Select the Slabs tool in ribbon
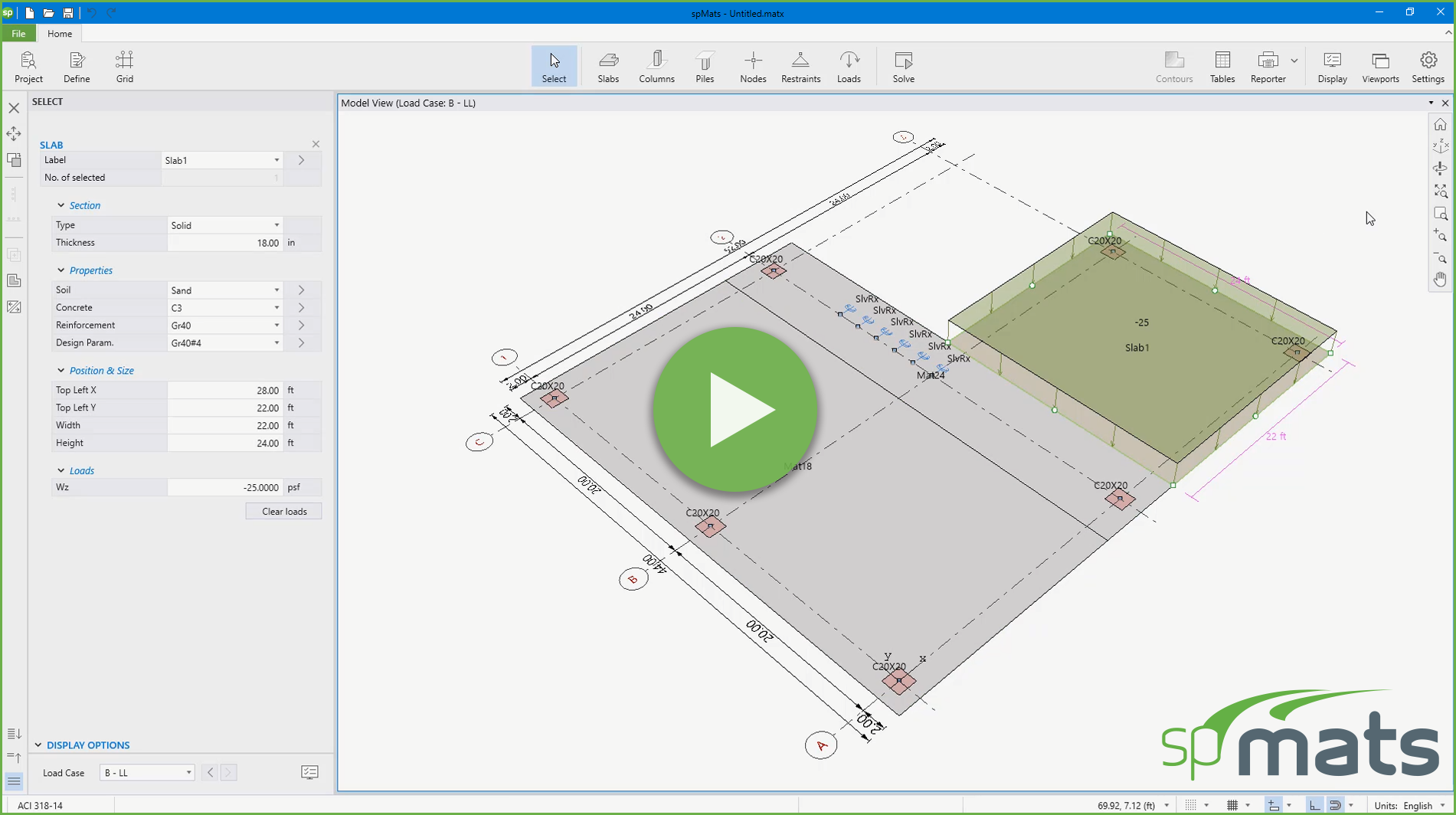The image size is (1456, 815). pyautogui.click(x=608, y=66)
